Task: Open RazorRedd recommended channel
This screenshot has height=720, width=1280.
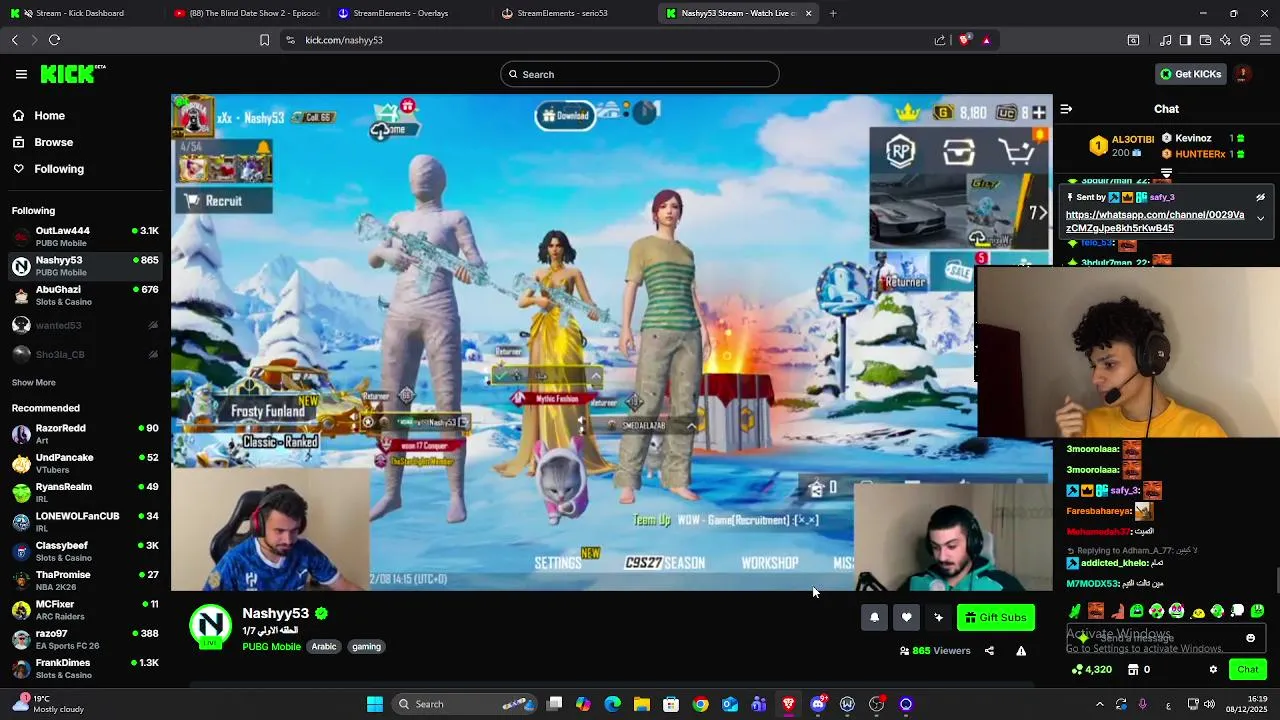Action: 85,434
